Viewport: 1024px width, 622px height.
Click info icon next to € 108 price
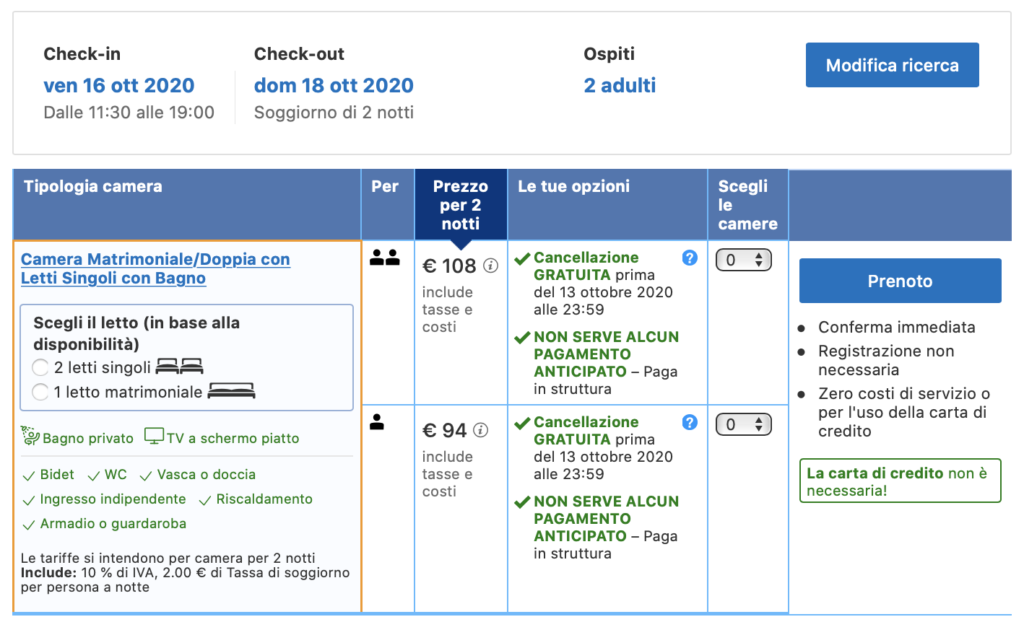491,266
